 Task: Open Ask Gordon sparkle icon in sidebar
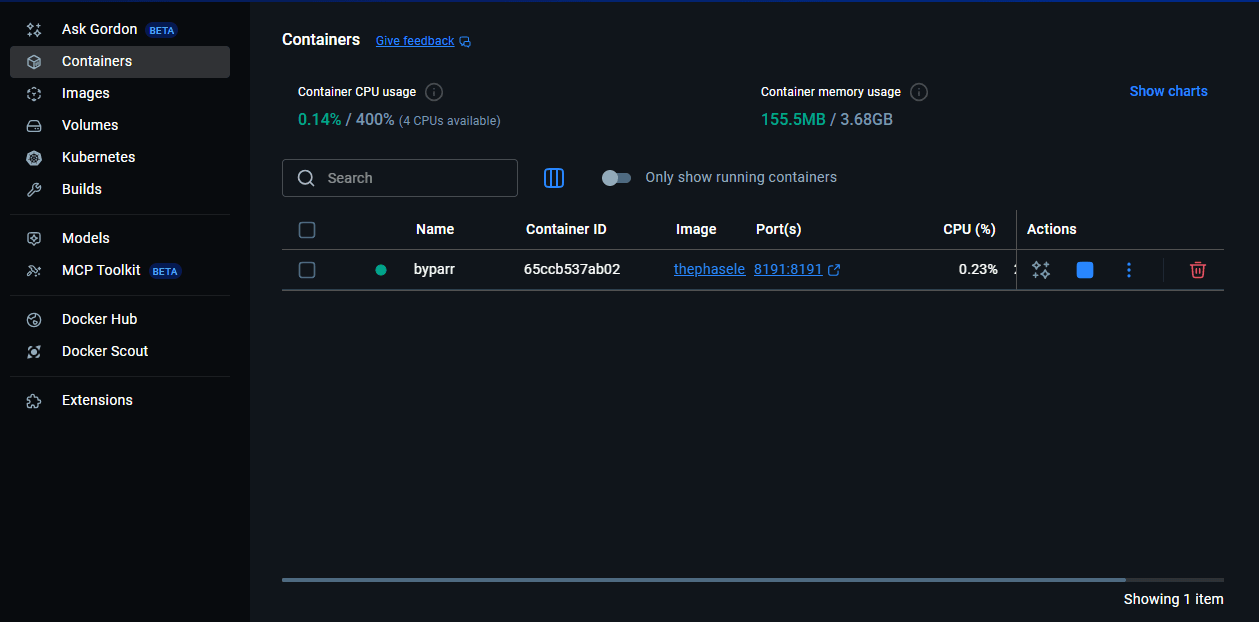click(x=34, y=30)
